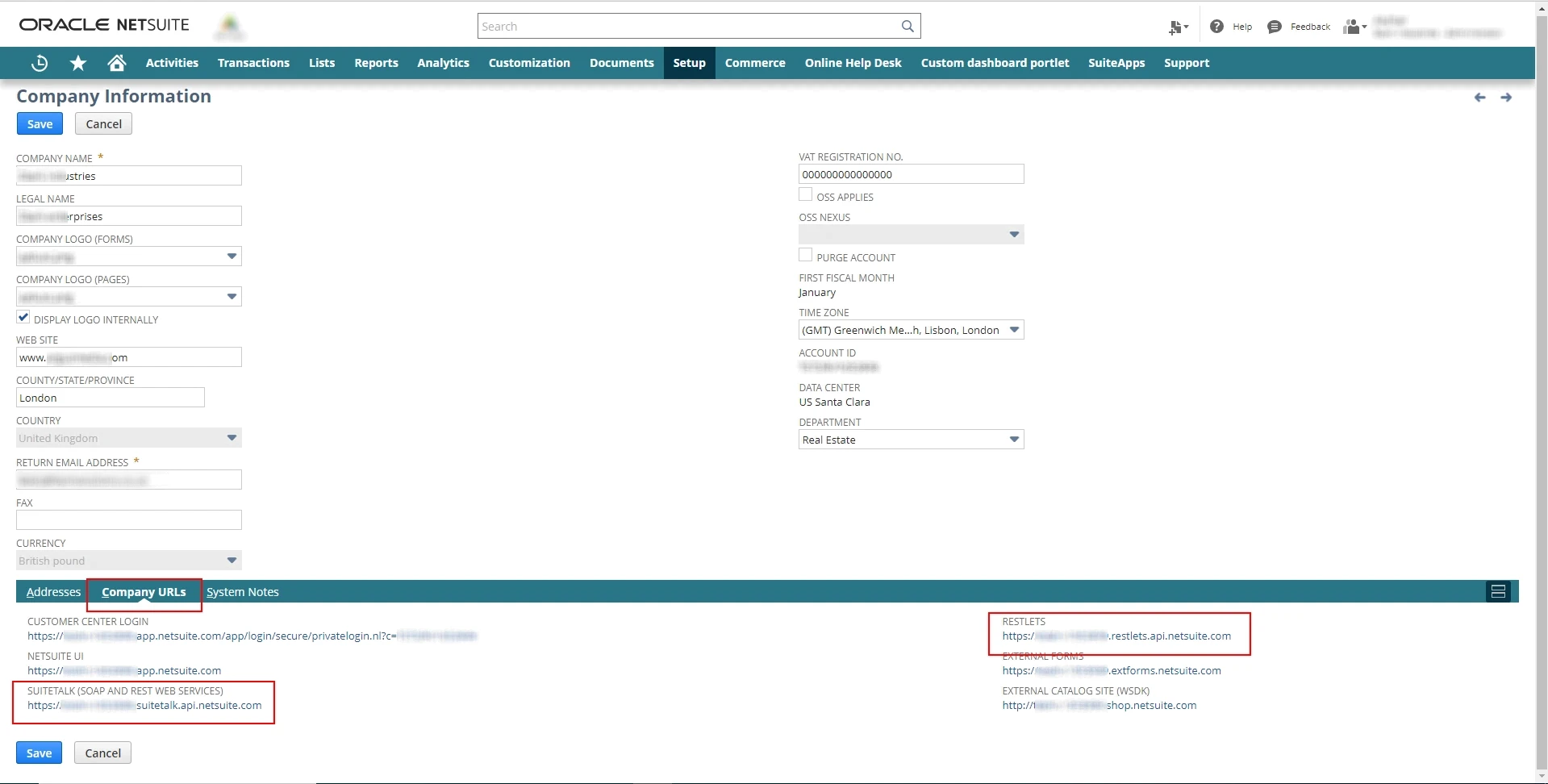The height and width of the screenshot is (784, 1548).
Task: Click the County/State/Province field
Action: (x=111, y=398)
